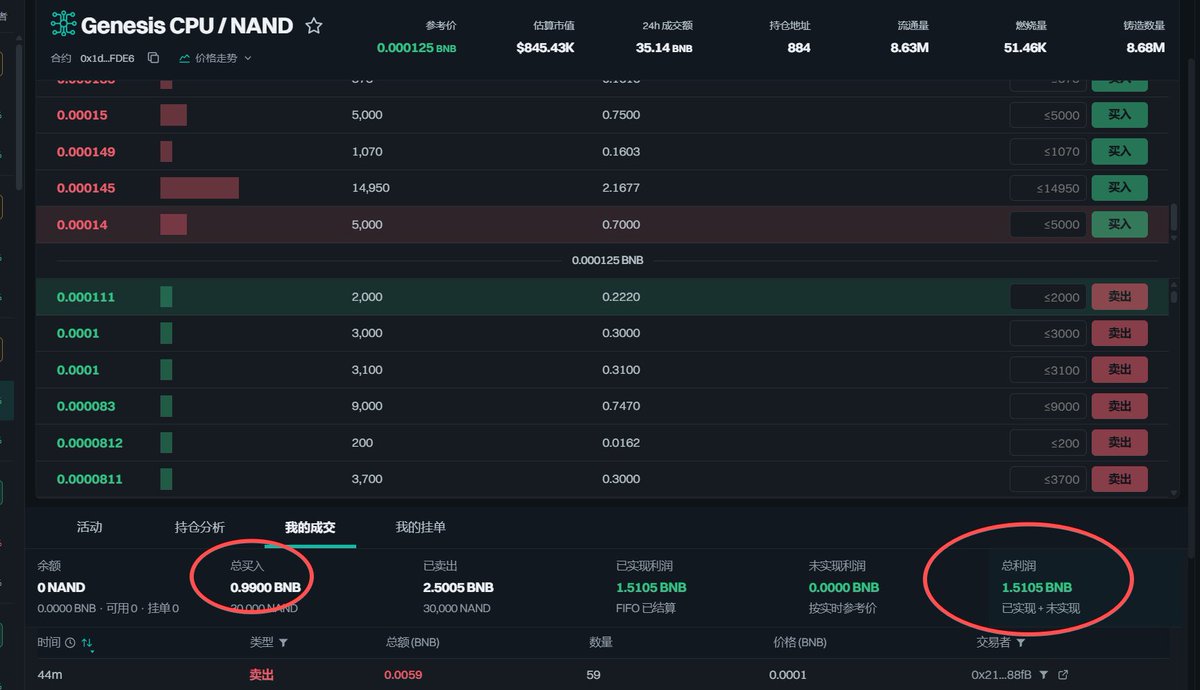This screenshot has height=690, width=1200.
Task: Buy at 0.00014 with 买入 button
Action: (x=1119, y=224)
